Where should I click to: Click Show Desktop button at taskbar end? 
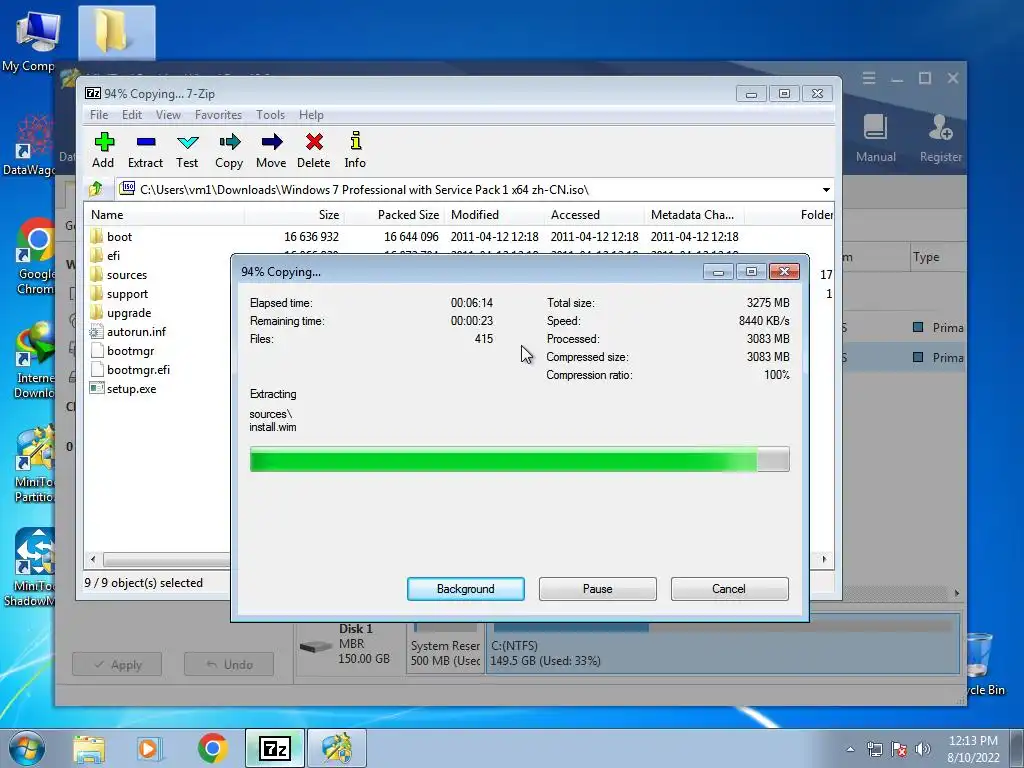pos(1017,748)
